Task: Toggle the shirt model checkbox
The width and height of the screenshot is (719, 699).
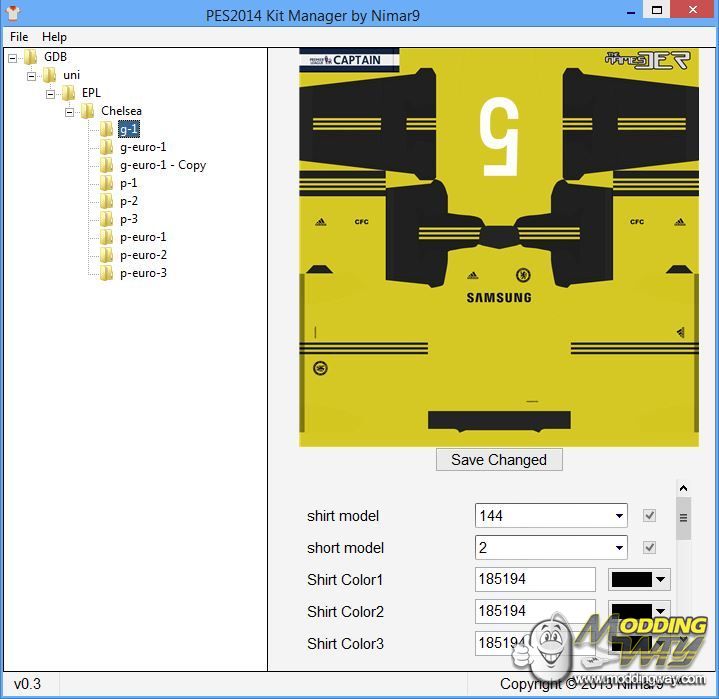Action: point(650,516)
